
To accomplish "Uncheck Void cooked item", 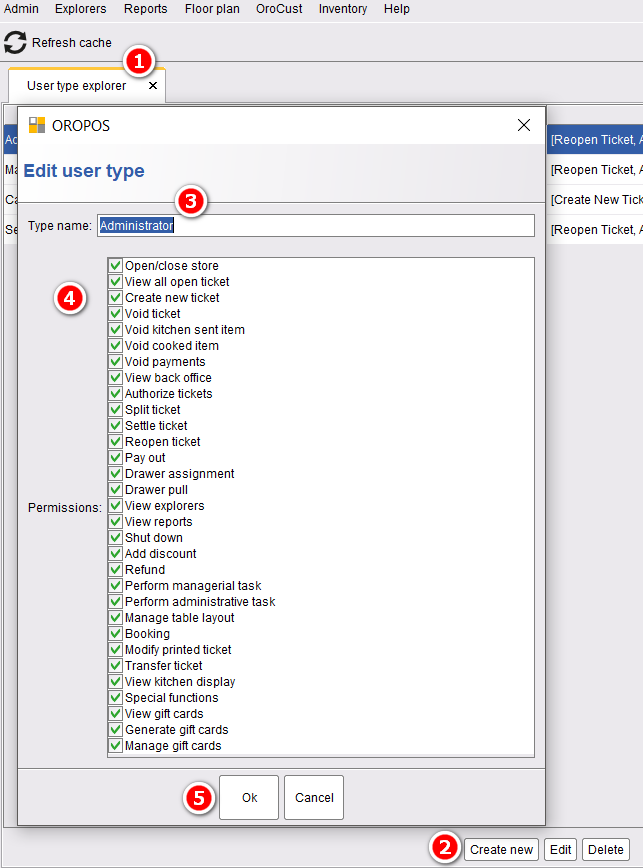I will coord(115,346).
